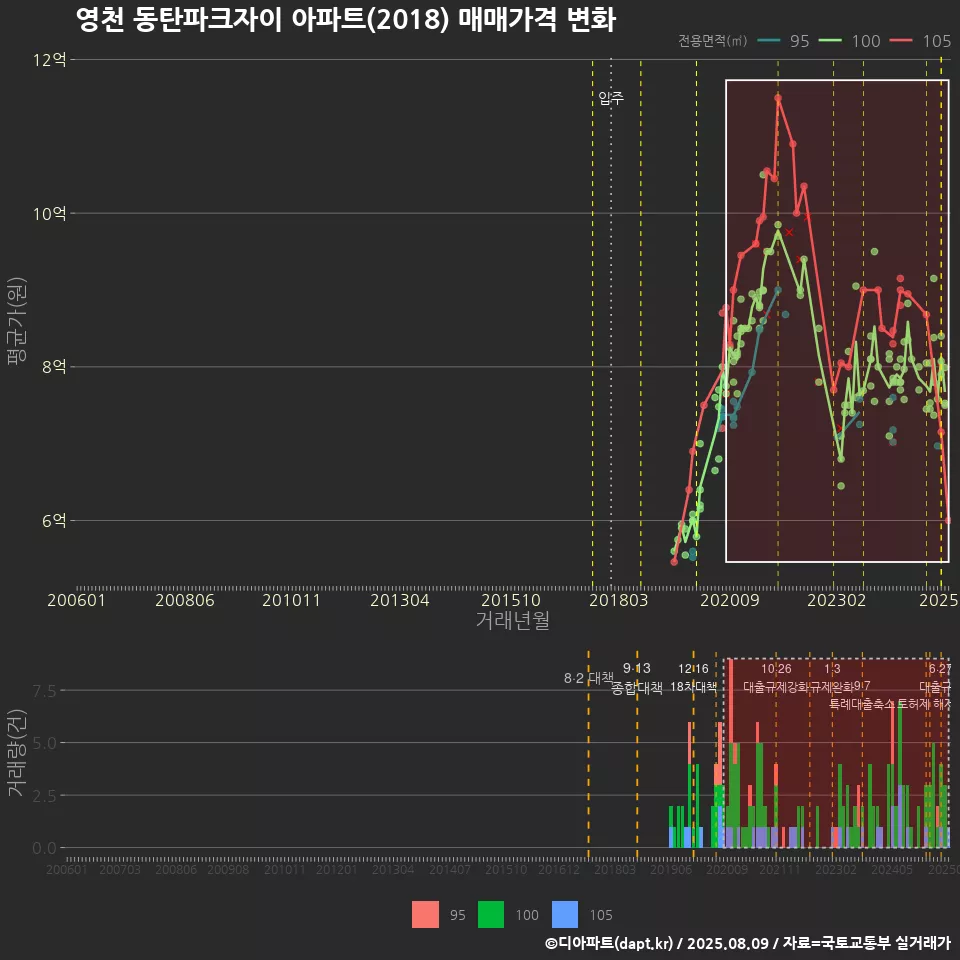Click the '6·27' policy marker label
960x960 pixels.
[x=940, y=669]
